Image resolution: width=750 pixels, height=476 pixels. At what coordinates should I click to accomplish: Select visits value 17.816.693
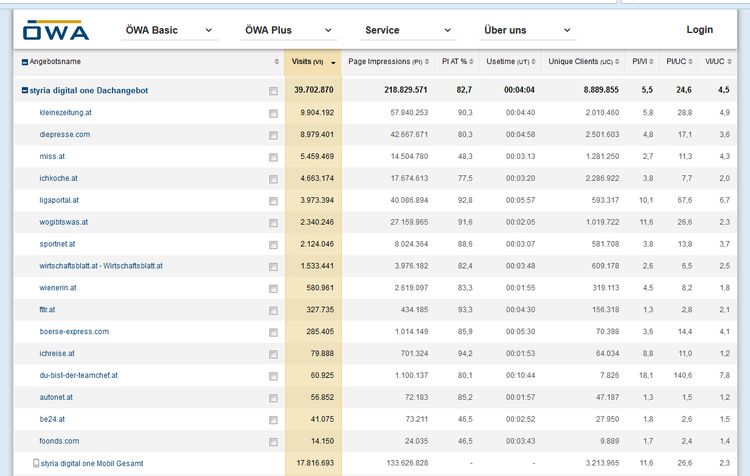pyautogui.click(x=315, y=463)
